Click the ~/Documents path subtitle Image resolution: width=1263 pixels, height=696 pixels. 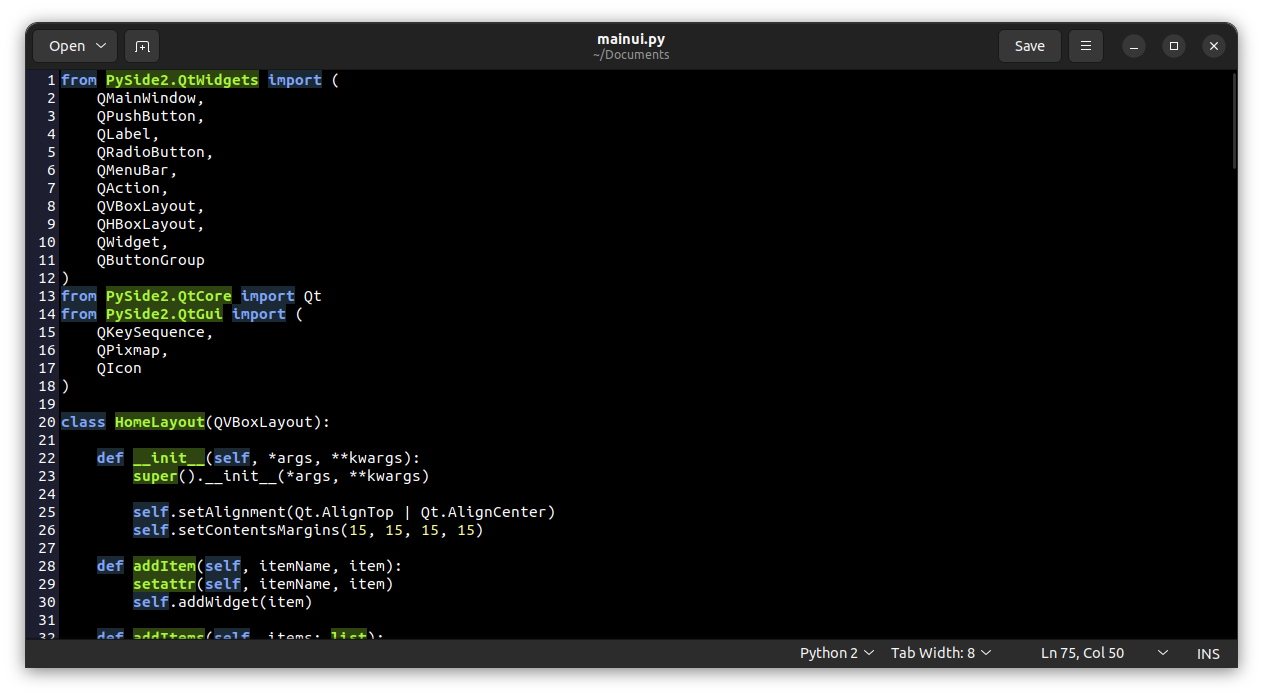coord(631,55)
